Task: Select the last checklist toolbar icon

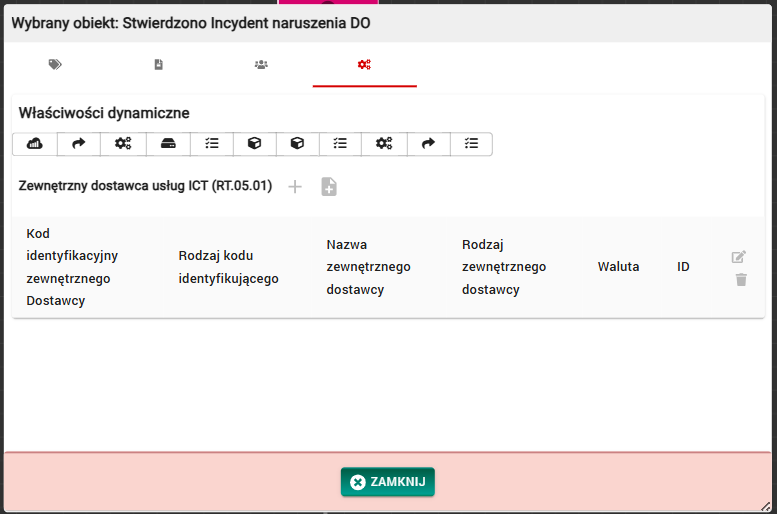Action: 471,144
